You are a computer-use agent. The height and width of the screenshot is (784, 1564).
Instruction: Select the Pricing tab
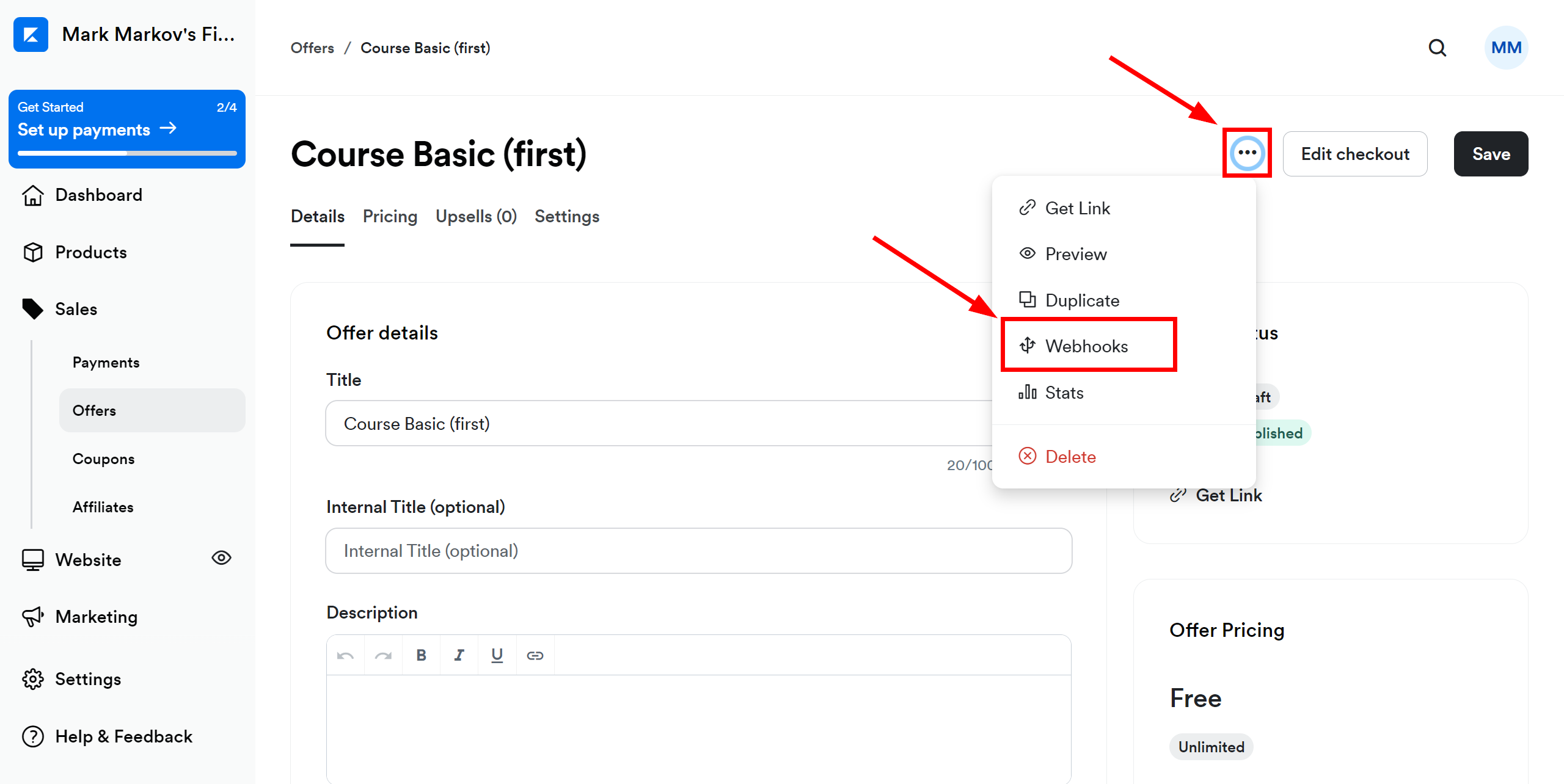point(390,216)
